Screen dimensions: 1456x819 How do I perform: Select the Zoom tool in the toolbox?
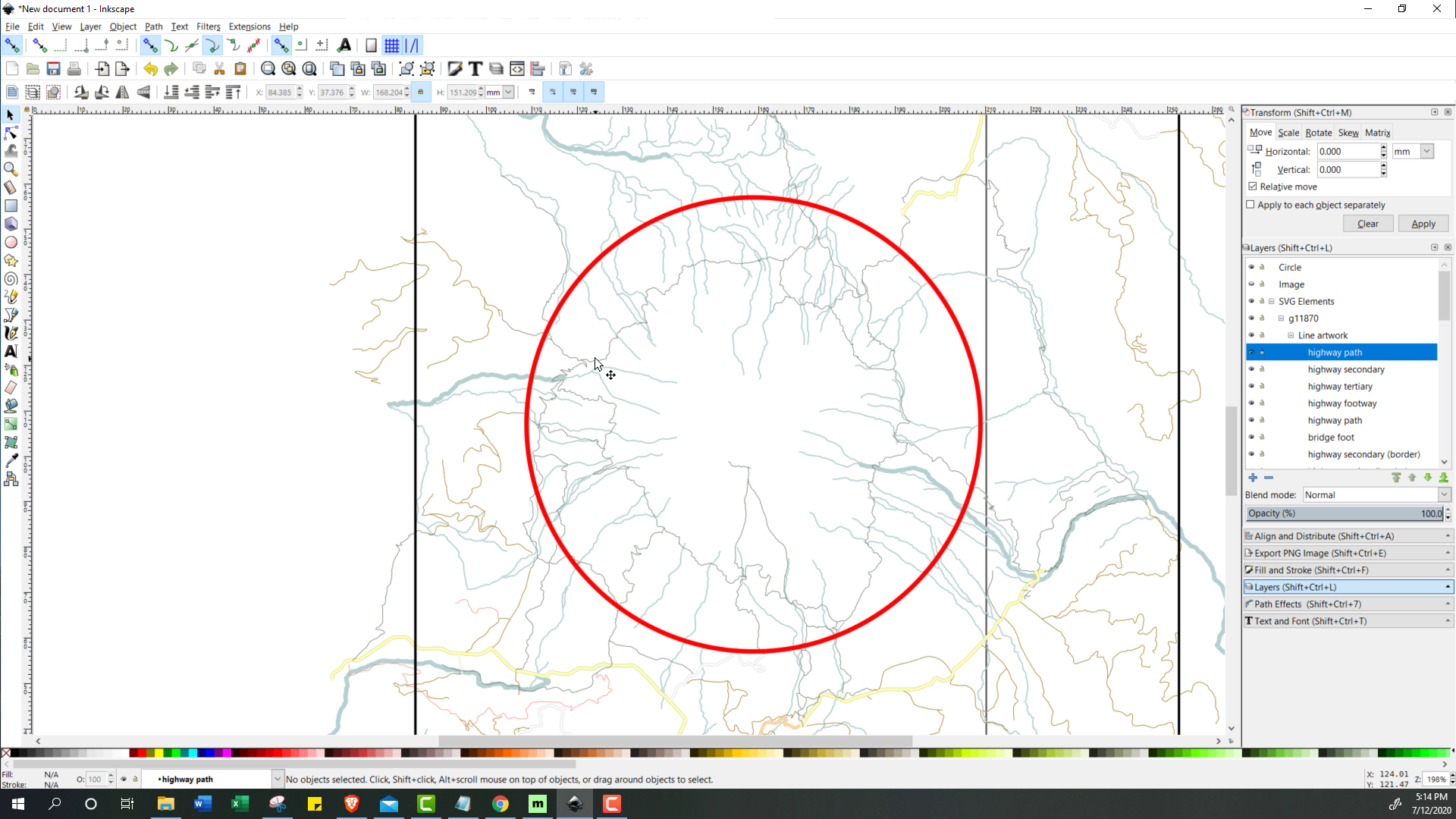click(x=11, y=169)
